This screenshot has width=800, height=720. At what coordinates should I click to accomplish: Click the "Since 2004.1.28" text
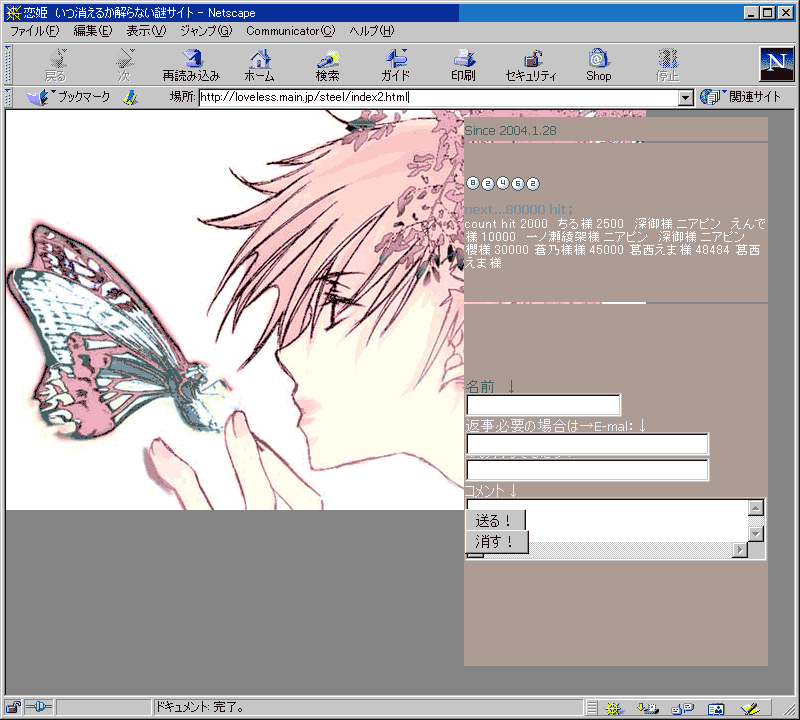pyautogui.click(x=510, y=131)
